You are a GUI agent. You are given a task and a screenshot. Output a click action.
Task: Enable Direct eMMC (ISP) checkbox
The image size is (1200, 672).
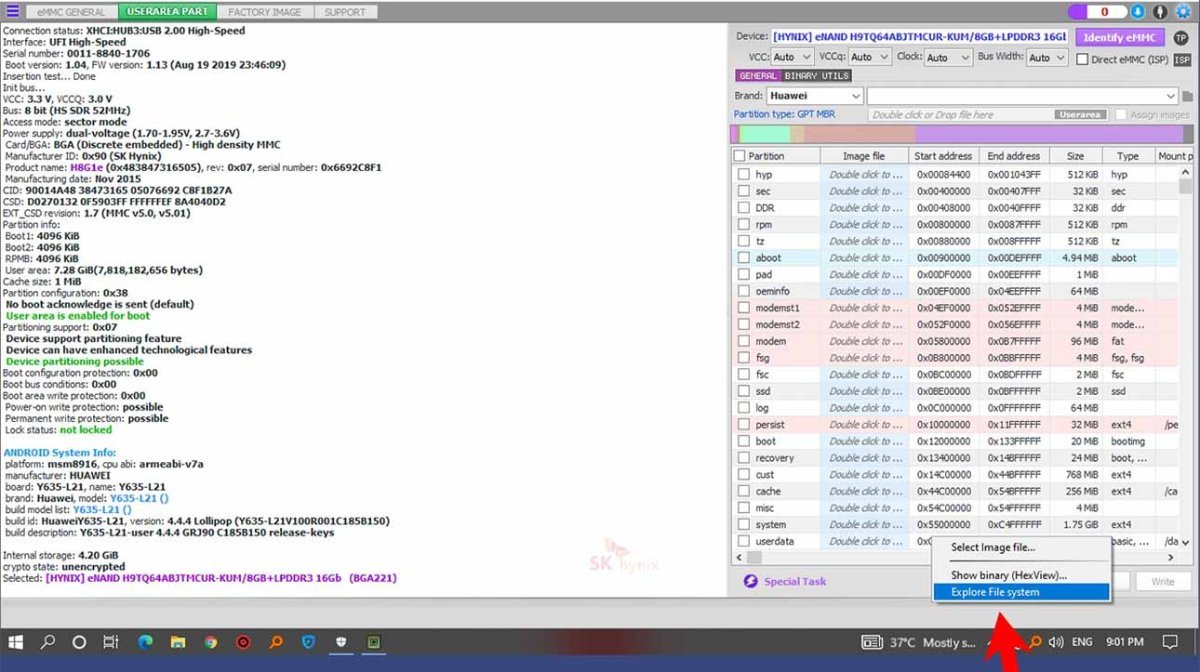tap(1083, 59)
